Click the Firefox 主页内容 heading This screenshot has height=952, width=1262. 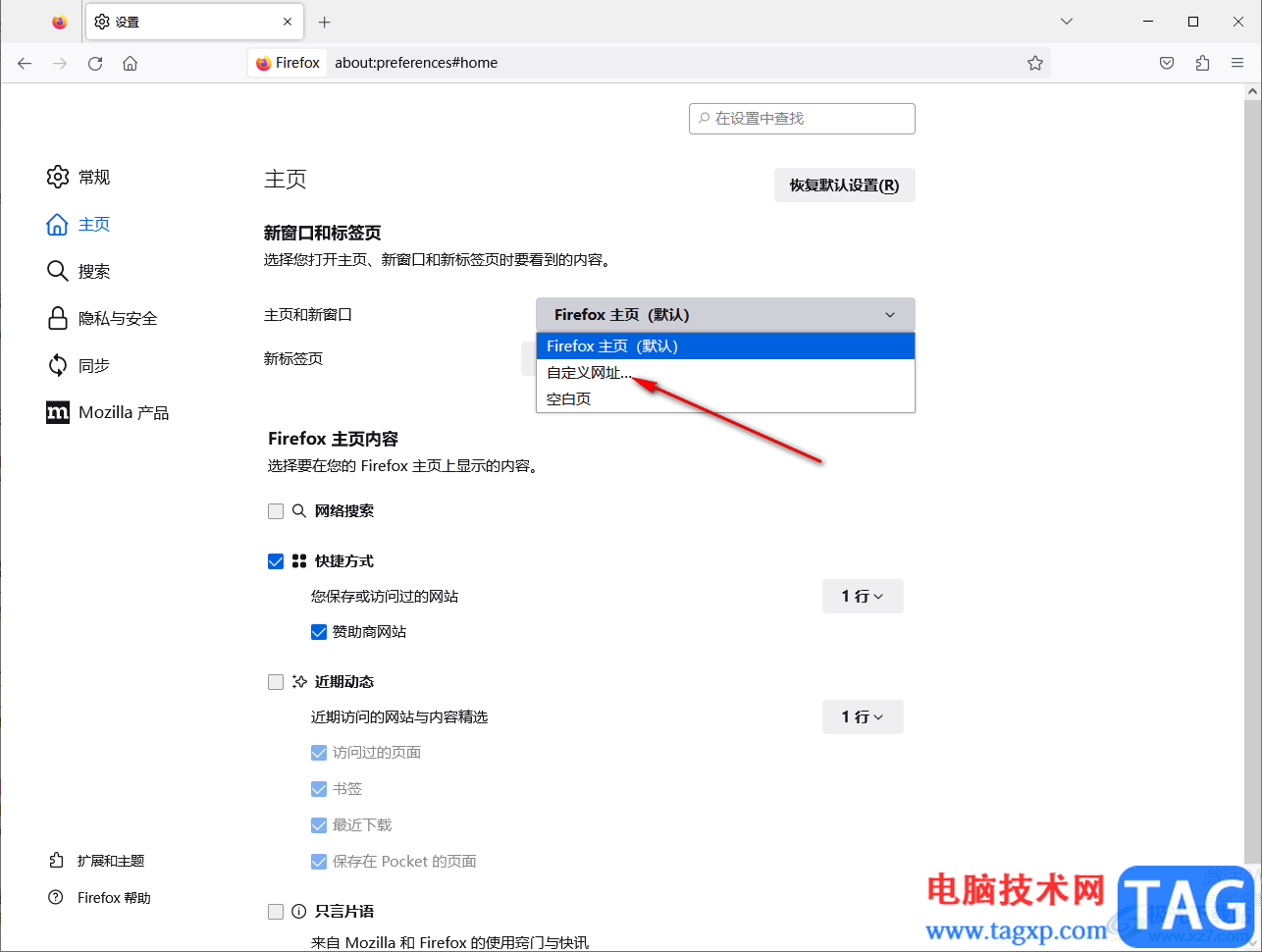click(x=334, y=439)
